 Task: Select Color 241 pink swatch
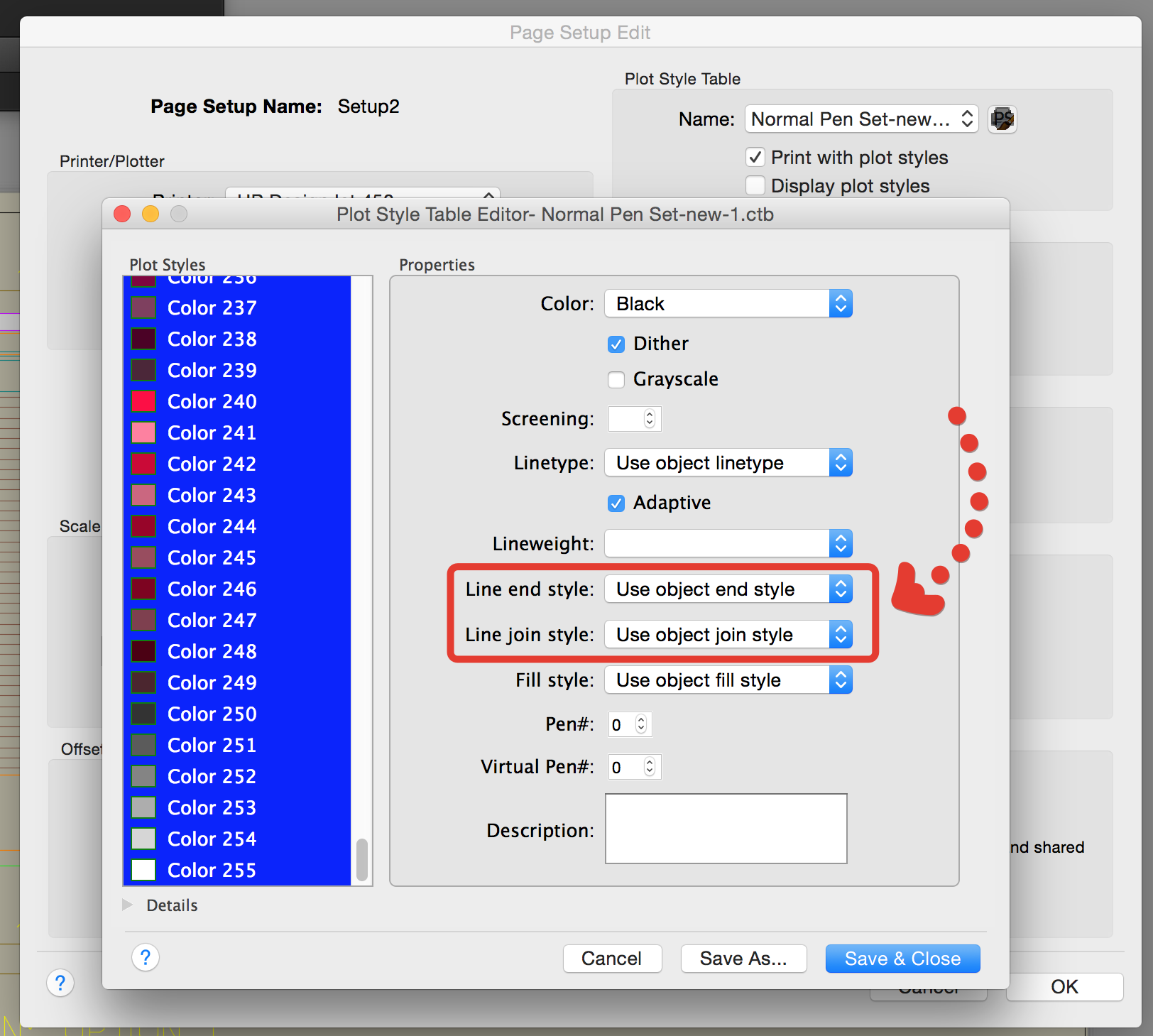coord(143,433)
